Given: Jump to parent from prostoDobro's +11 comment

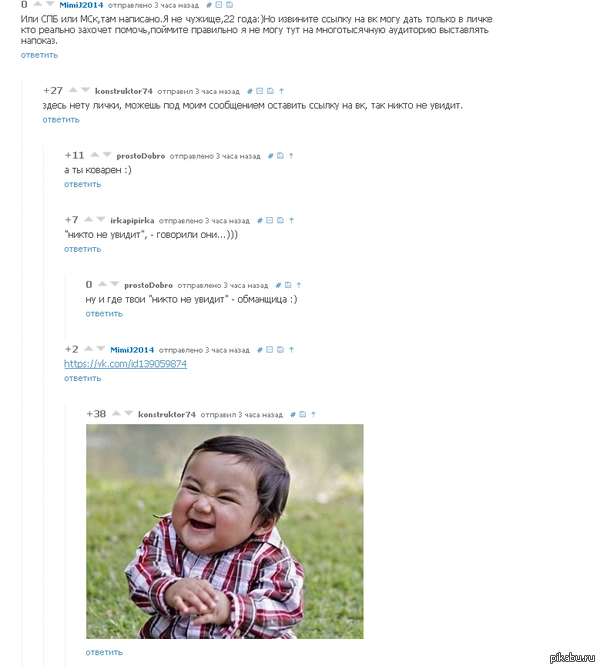Looking at the screenshot, I should click(x=291, y=156).
